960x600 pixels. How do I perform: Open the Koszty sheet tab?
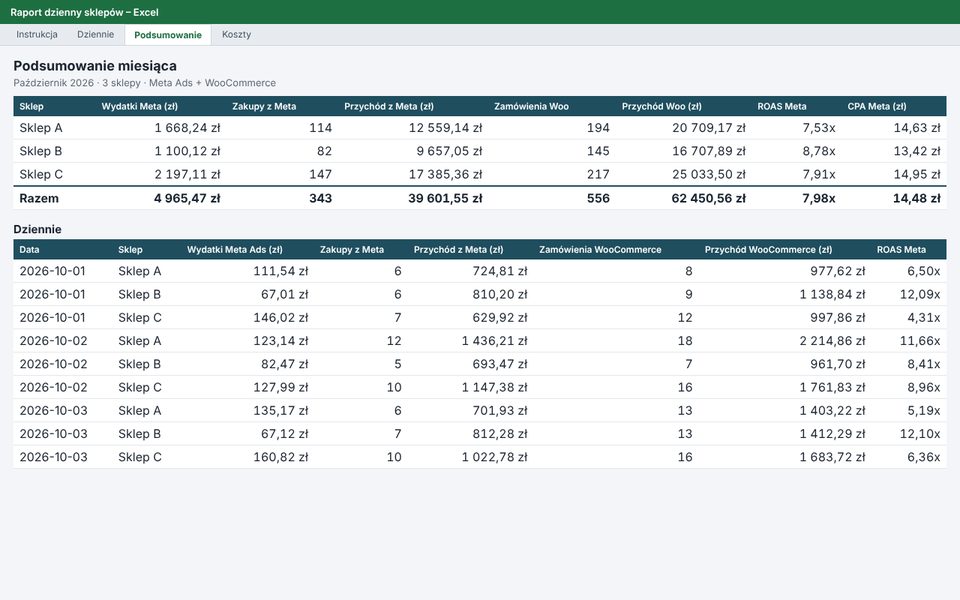(236, 34)
